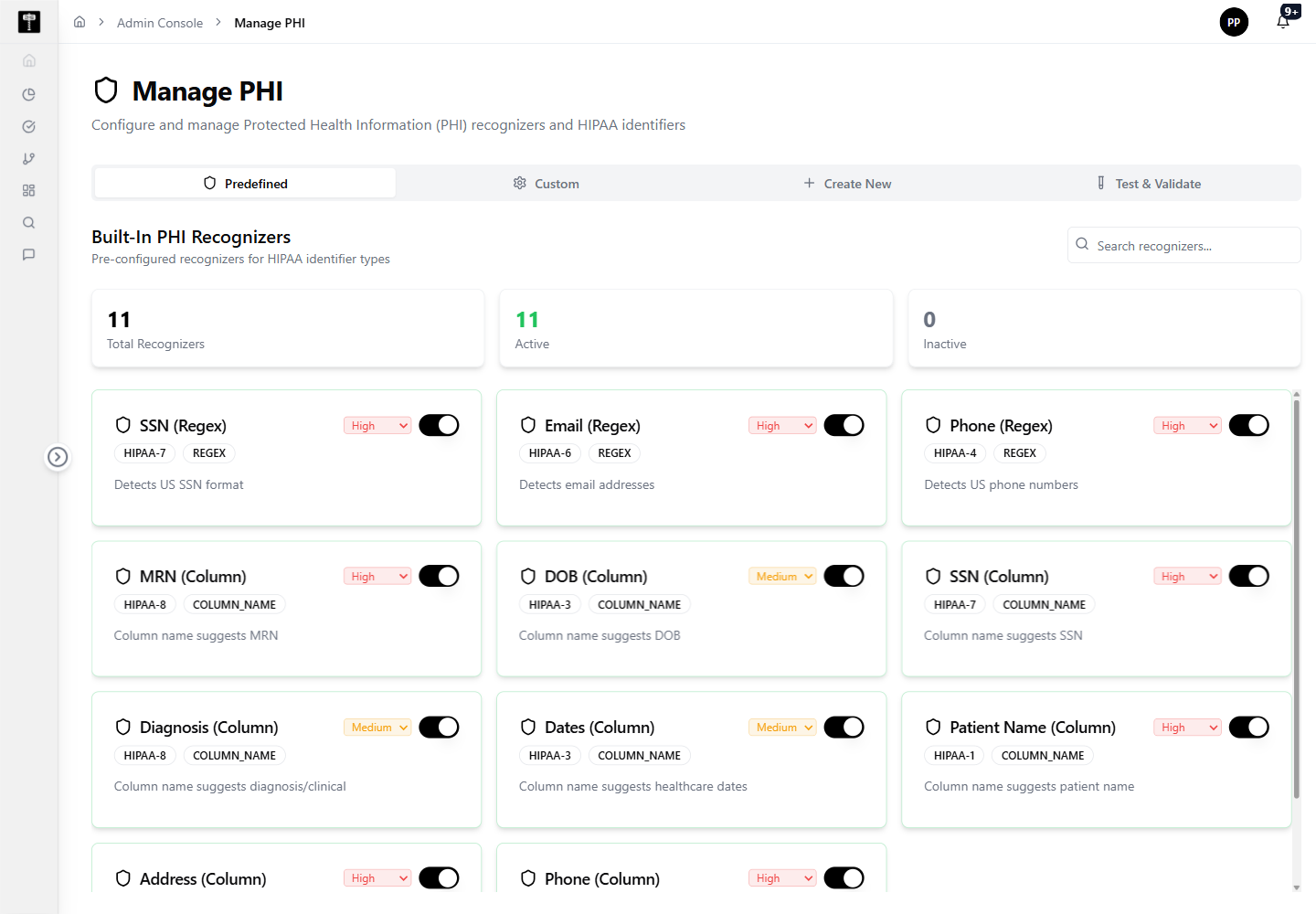
Task: Open MRN (Column) High severity dropdown
Action: pos(377,577)
